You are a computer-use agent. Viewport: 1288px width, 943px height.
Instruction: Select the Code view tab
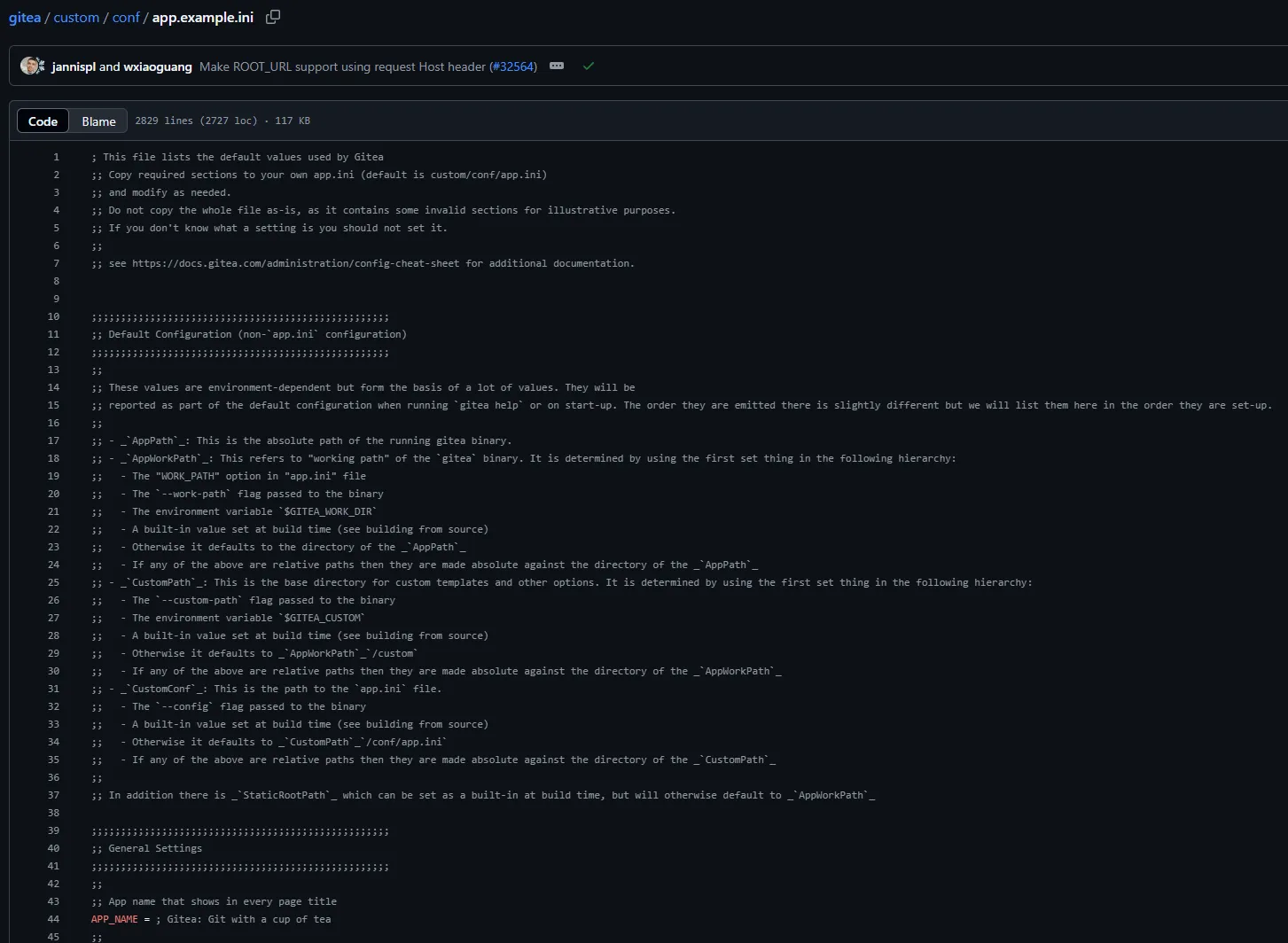point(43,121)
